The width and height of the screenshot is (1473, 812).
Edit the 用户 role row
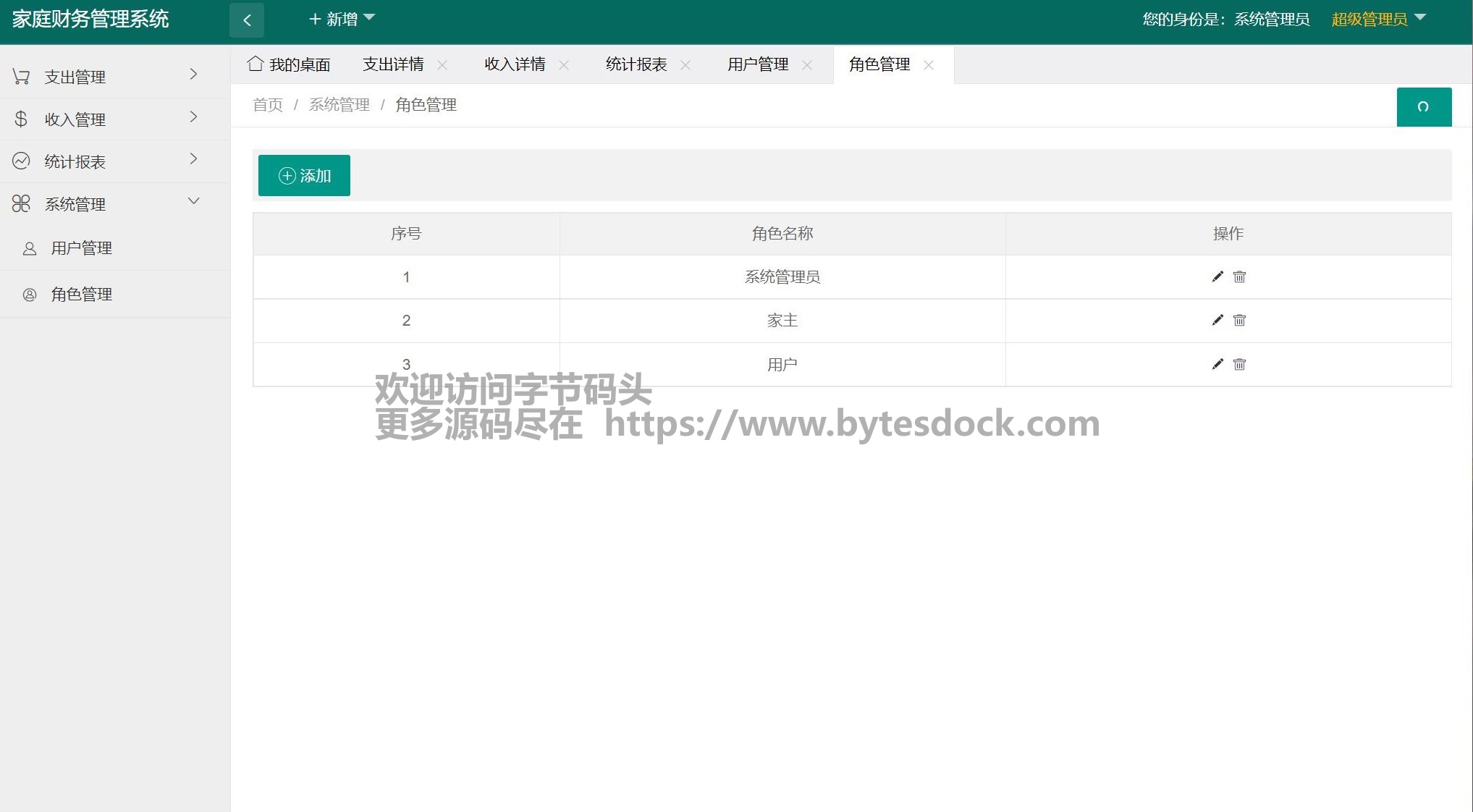(x=1217, y=364)
